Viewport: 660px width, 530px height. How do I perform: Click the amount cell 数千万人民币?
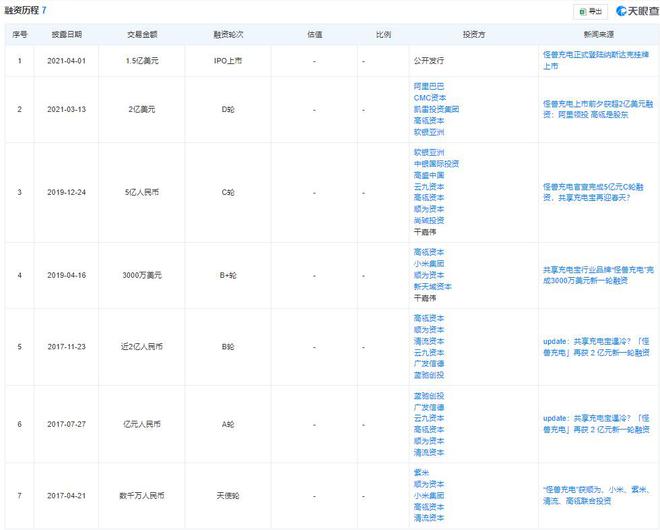(142, 495)
